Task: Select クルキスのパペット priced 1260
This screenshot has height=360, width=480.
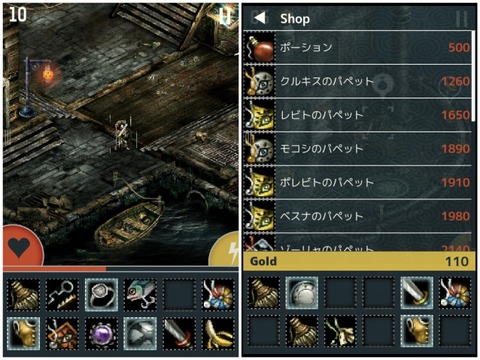Action: [358, 81]
